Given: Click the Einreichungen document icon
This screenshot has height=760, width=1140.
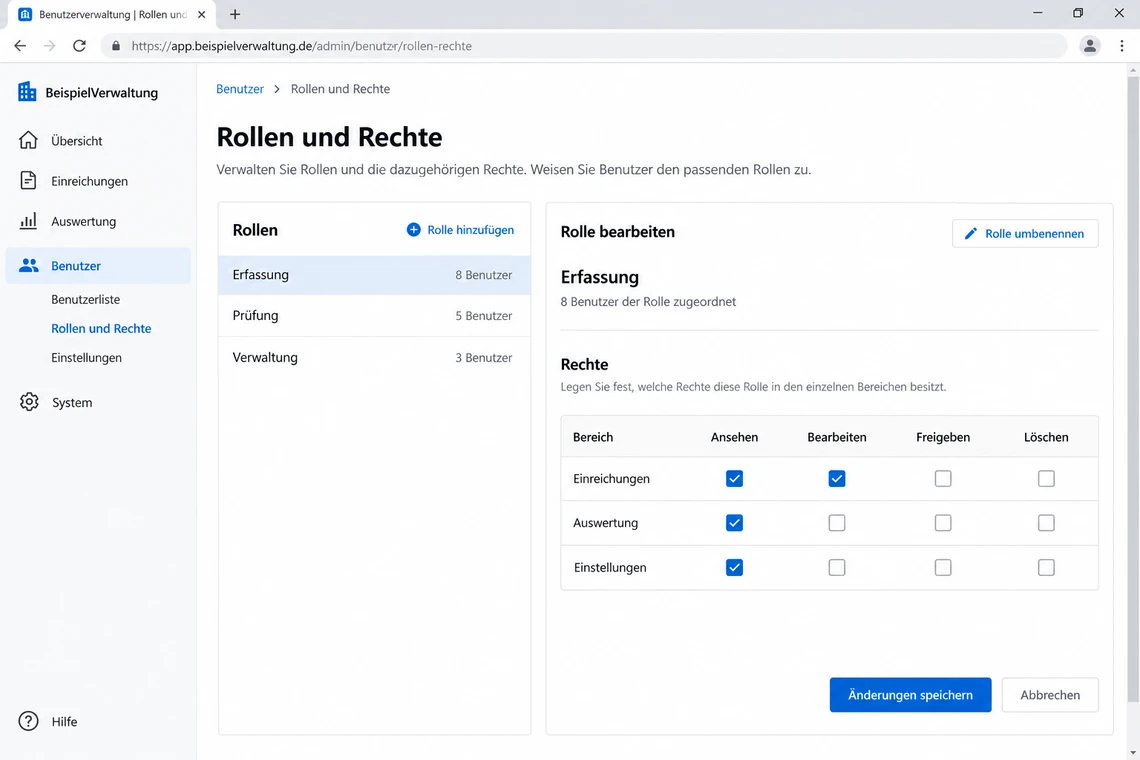Looking at the screenshot, I should coord(28,180).
